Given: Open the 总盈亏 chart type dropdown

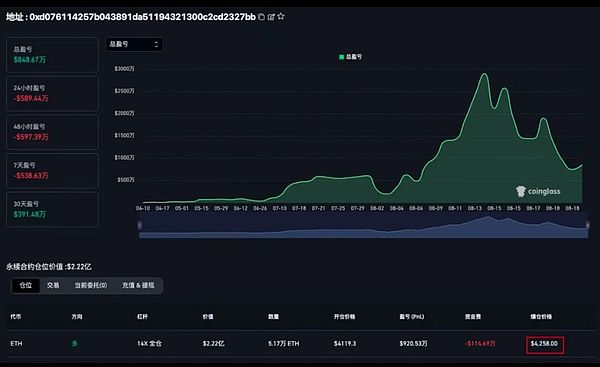Looking at the screenshot, I should (x=134, y=44).
